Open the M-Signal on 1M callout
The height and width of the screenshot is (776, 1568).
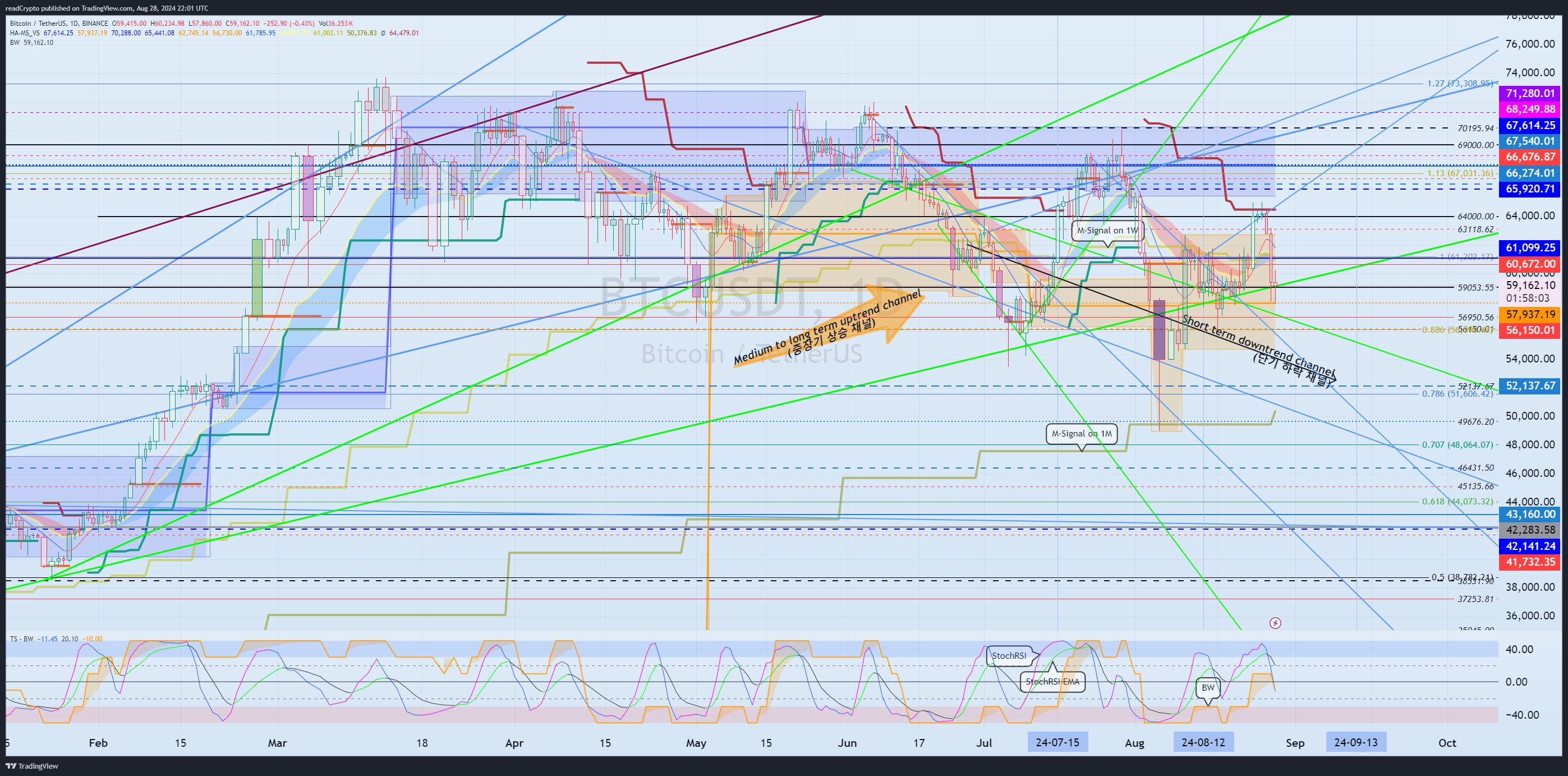tap(1082, 434)
